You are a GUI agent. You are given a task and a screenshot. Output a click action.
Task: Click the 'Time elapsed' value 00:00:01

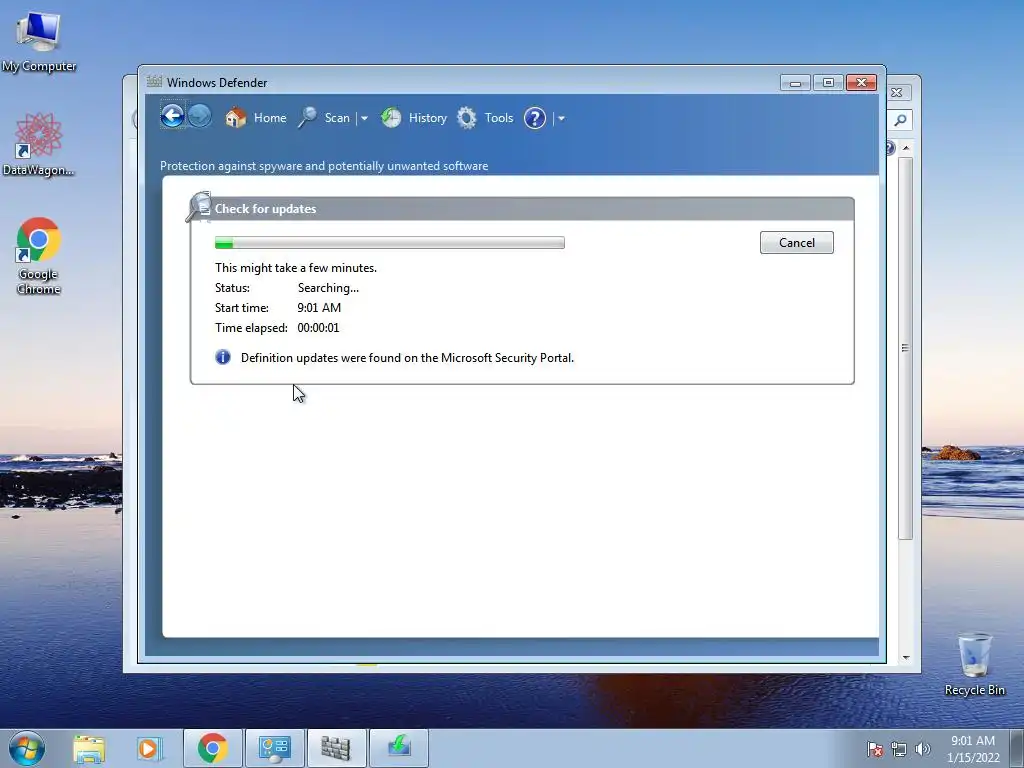click(318, 328)
